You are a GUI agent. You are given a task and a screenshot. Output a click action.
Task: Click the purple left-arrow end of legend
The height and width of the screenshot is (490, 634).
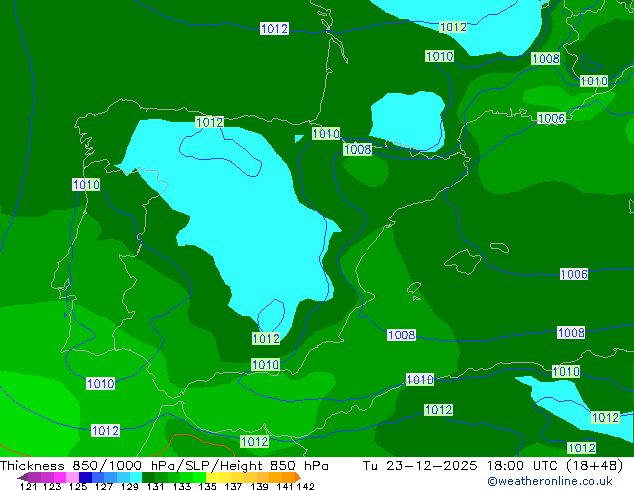coord(22,478)
